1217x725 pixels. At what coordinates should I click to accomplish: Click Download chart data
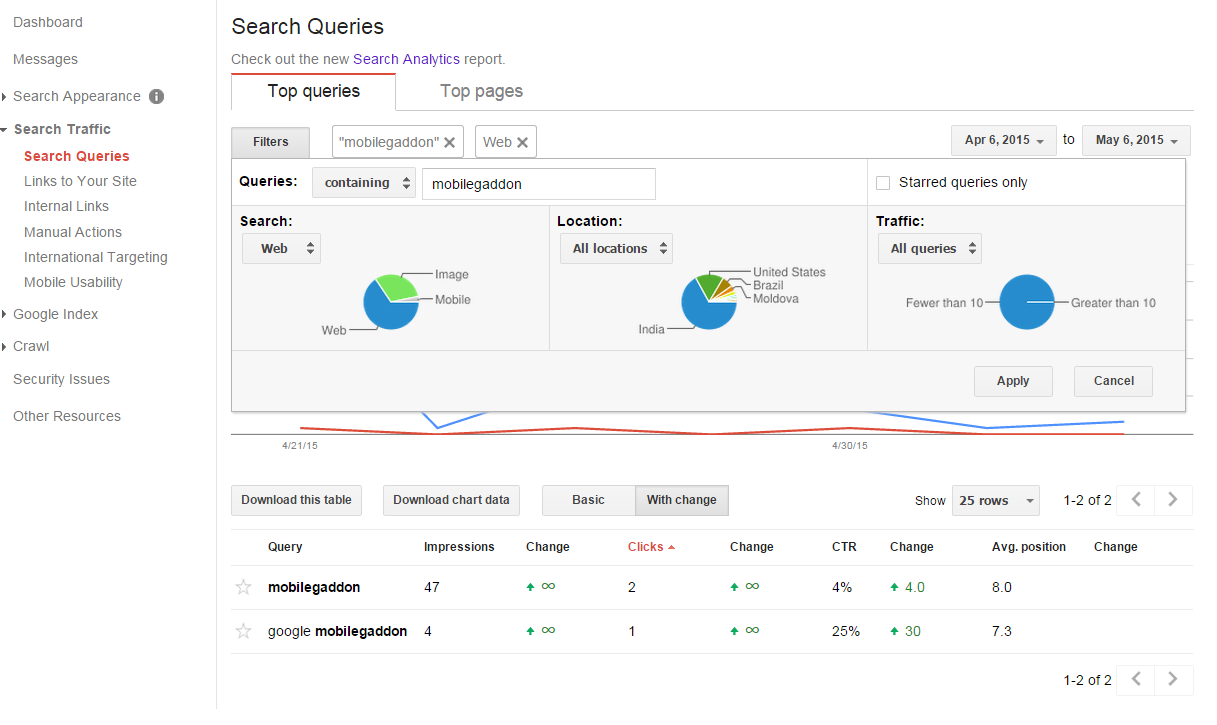(451, 500)
